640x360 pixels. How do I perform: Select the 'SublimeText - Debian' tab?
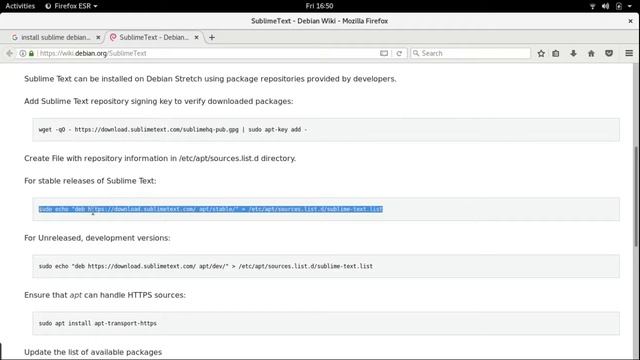pyautogui.click(x=153, y=37)
